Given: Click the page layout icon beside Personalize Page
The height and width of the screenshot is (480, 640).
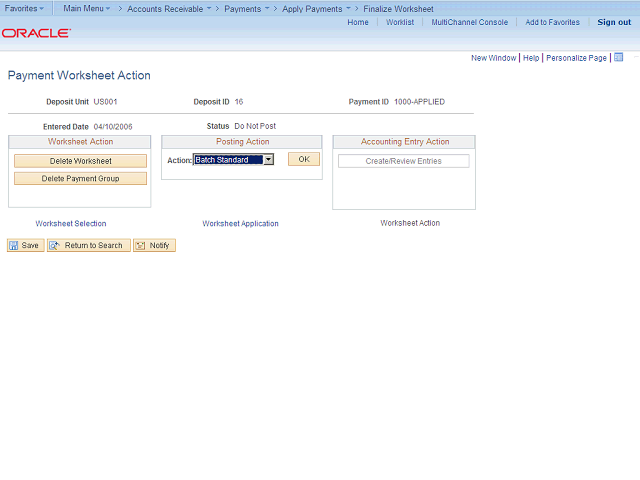Looking at the screenshot, I should click(618, 58).
